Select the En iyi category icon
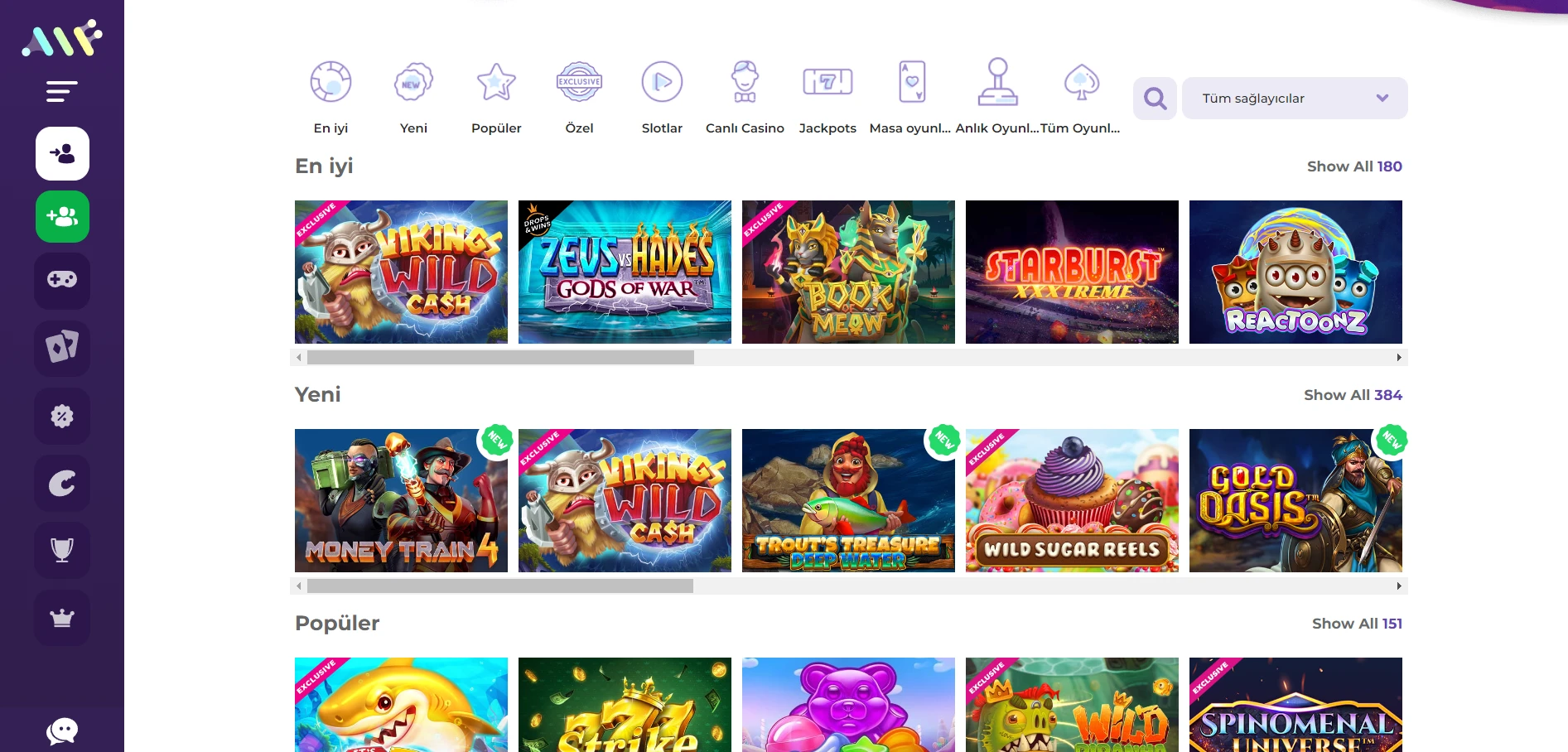Viewport: 1568px width, 752px height. click(x=330, y=81)
